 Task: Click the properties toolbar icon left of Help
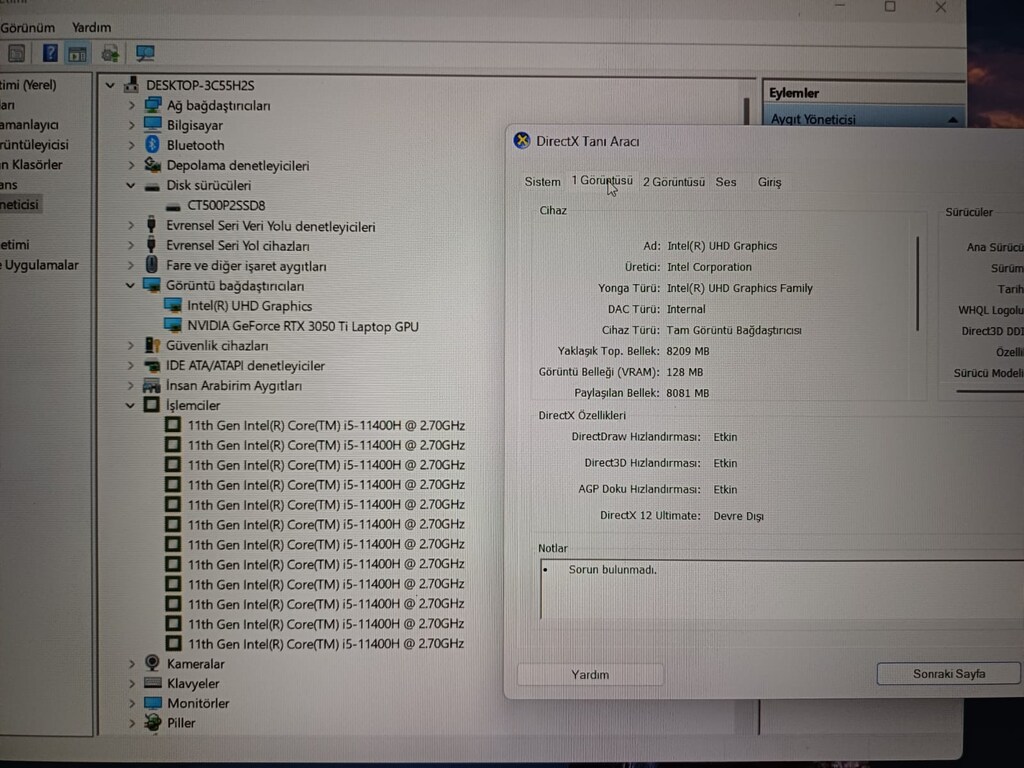tap(16, 54)
